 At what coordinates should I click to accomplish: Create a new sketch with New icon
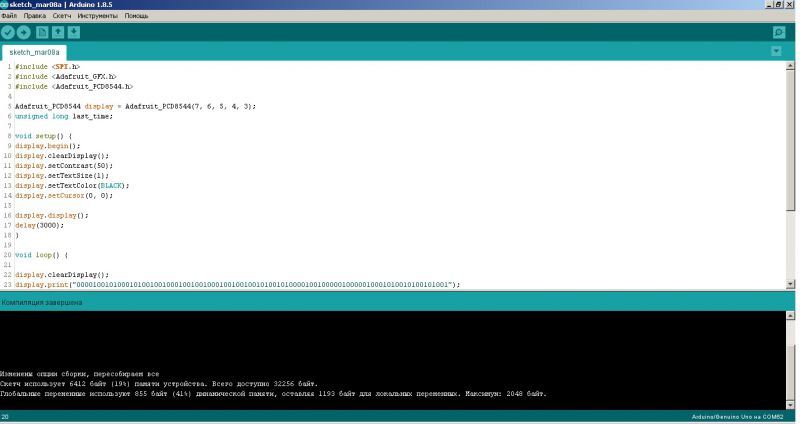point(42,33)
